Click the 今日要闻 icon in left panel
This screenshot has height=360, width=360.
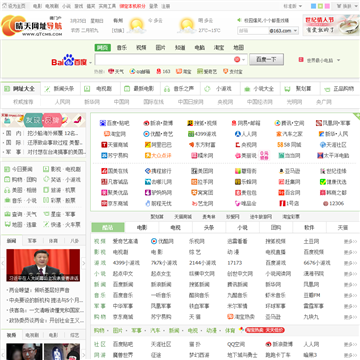click(7, 169)
